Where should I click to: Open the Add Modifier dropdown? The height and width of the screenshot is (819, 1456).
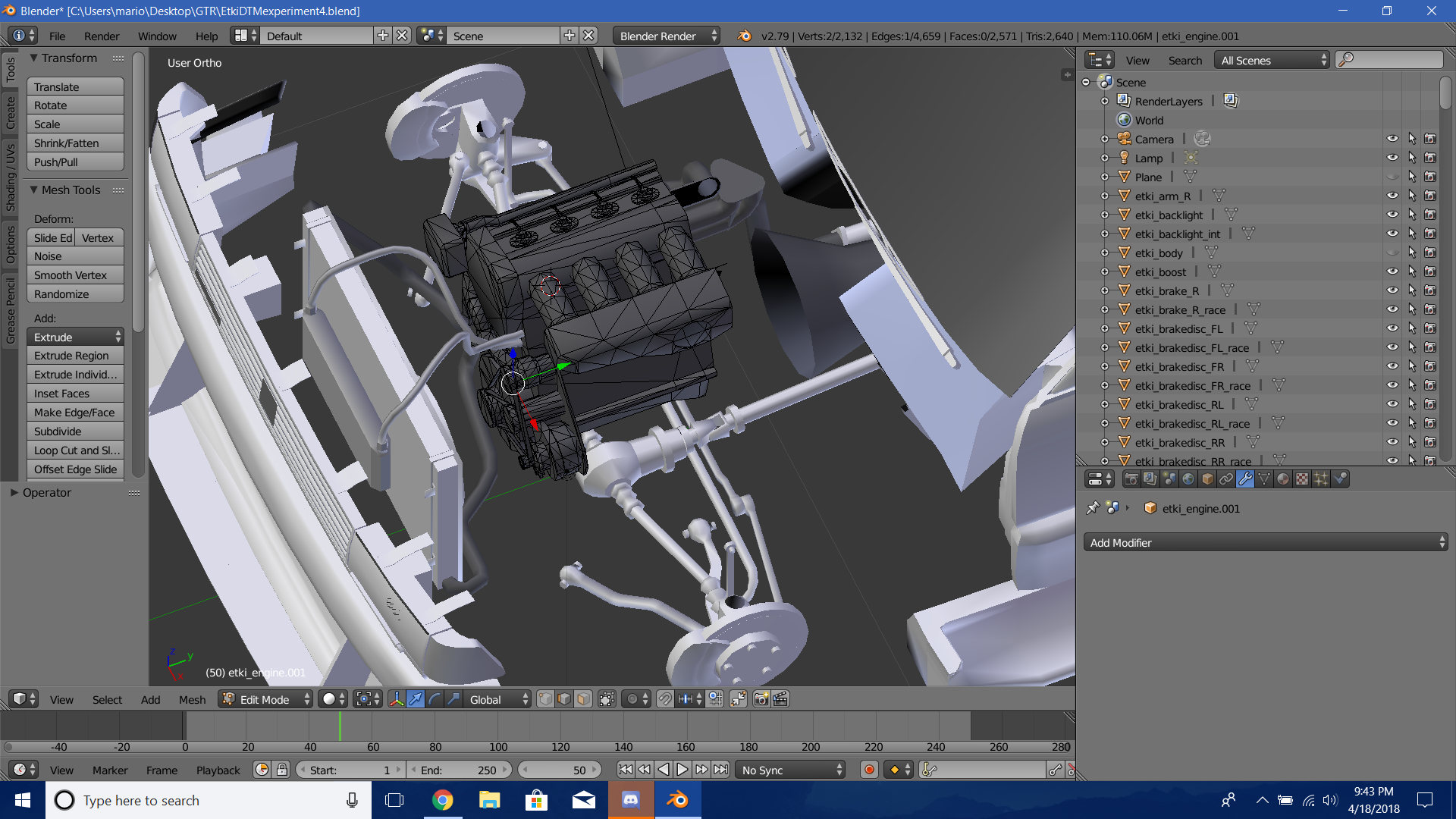(1265, 542)
